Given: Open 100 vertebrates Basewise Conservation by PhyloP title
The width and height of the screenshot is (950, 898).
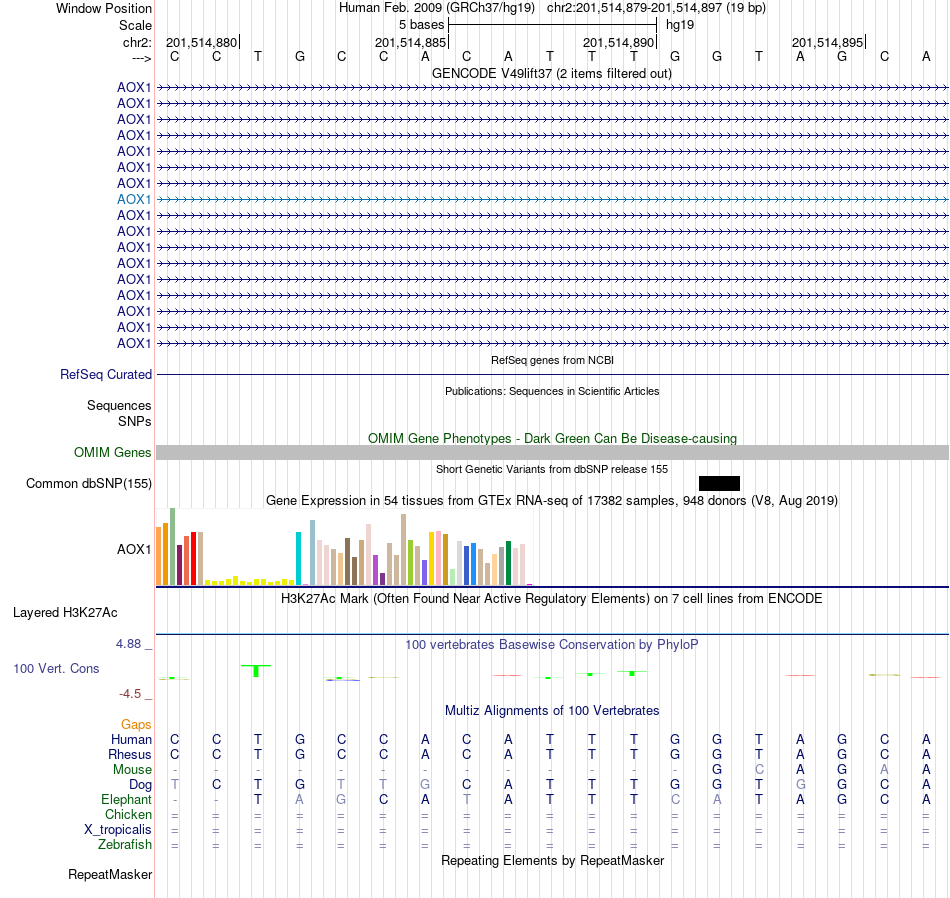Looking at the screenshot, I should (551, 645).
